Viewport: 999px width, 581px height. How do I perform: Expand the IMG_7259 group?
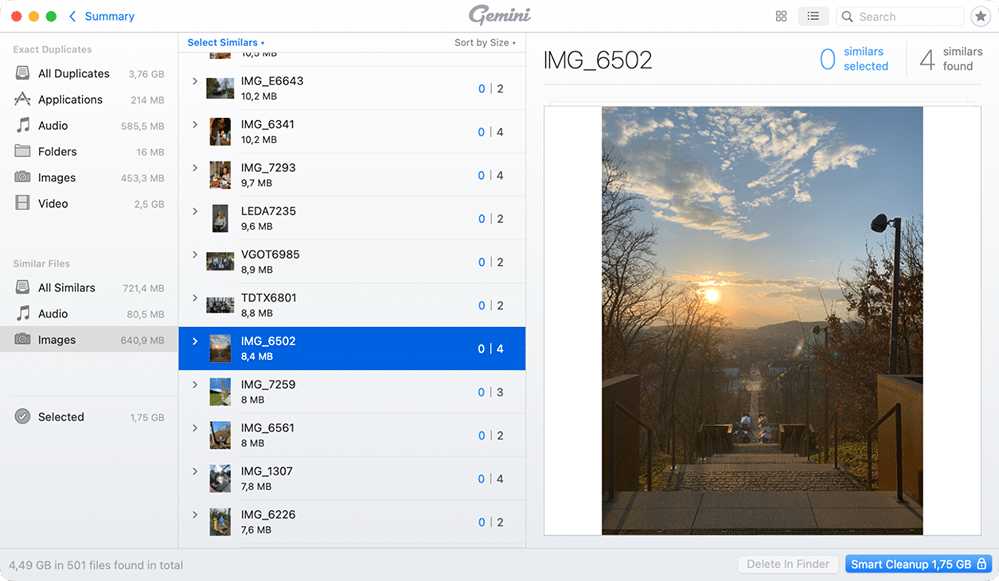click(195, 384)
